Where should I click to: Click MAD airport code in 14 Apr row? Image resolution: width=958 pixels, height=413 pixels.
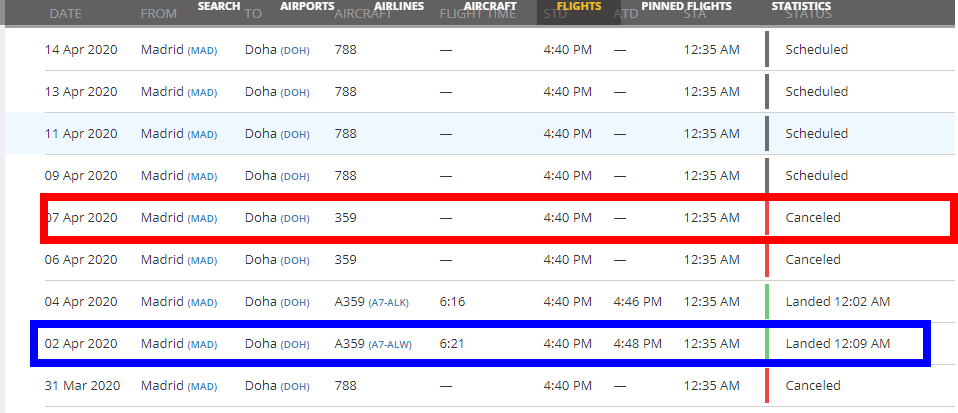[x=202, y=51]
